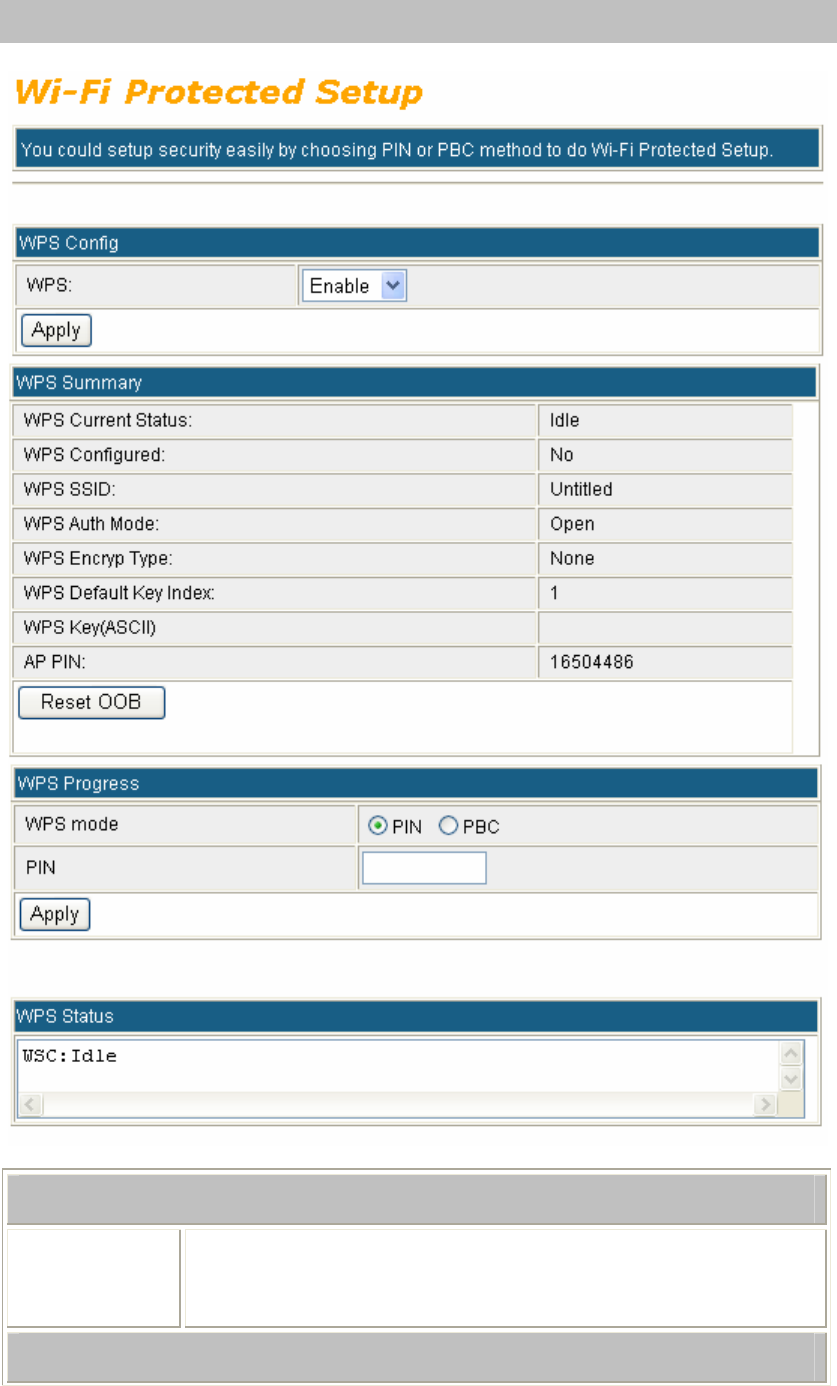Click the WPS mode label
The height and width of the screenshot is (1386, 837).
point(71,825)
